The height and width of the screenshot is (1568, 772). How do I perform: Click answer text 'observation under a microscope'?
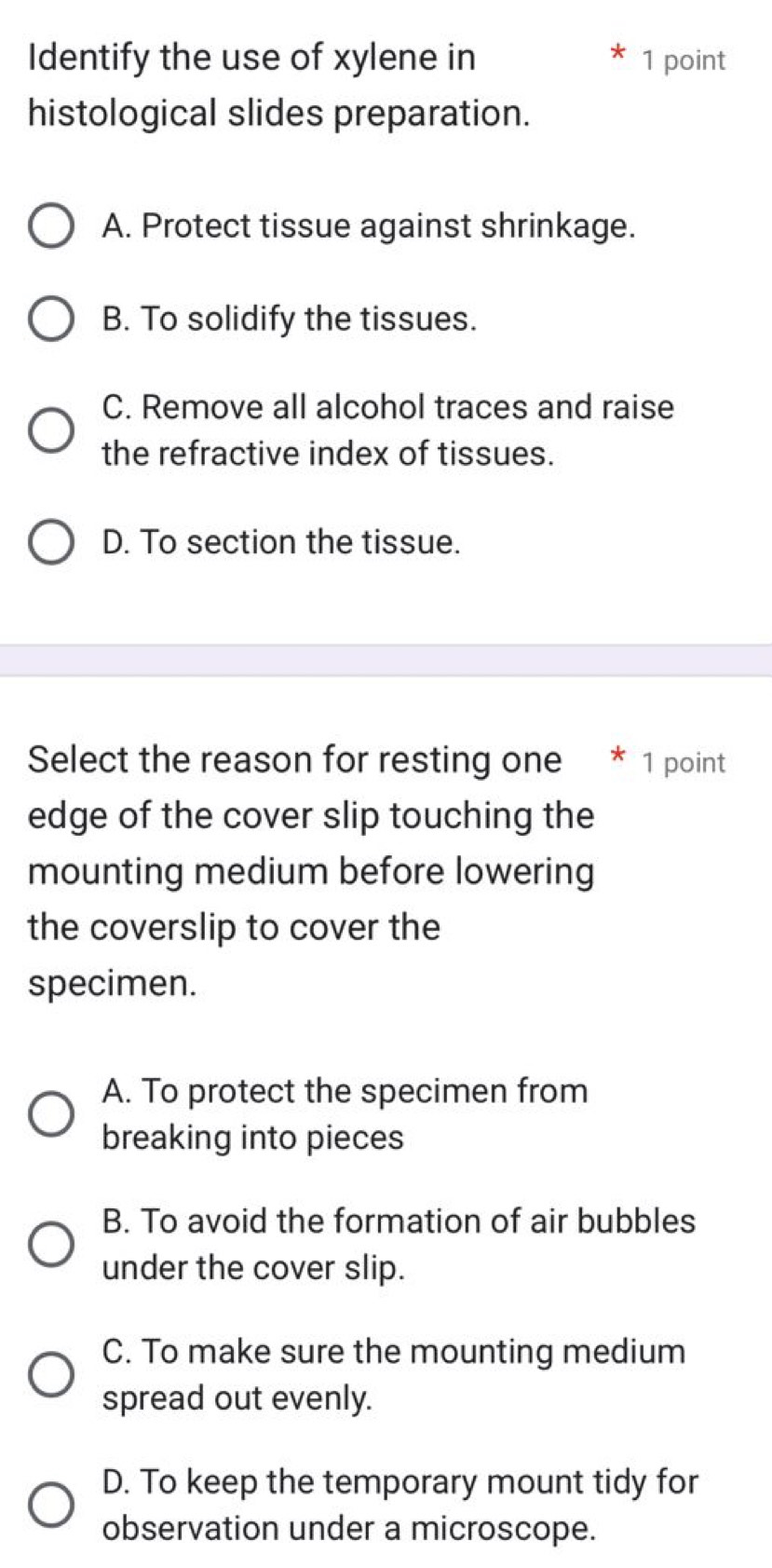[x=348, y=1529]
